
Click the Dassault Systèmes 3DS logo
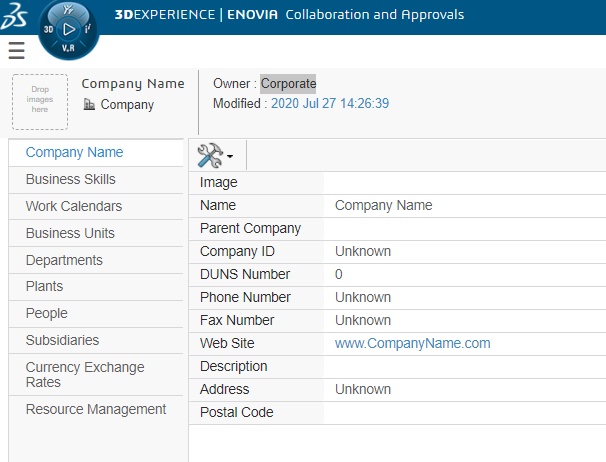(x=14, y=16)
